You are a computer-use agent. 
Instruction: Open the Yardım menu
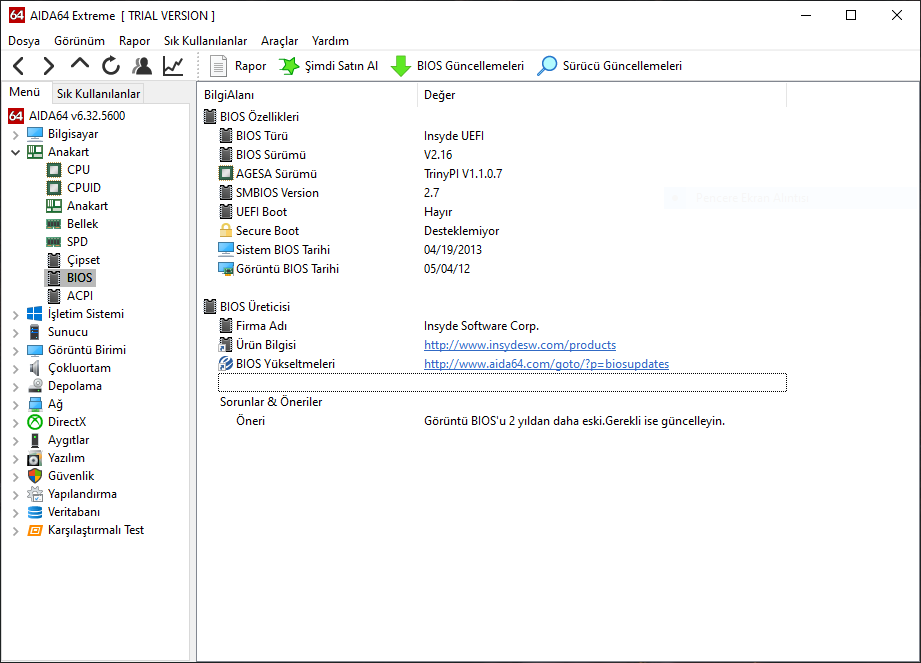[330, 41]
